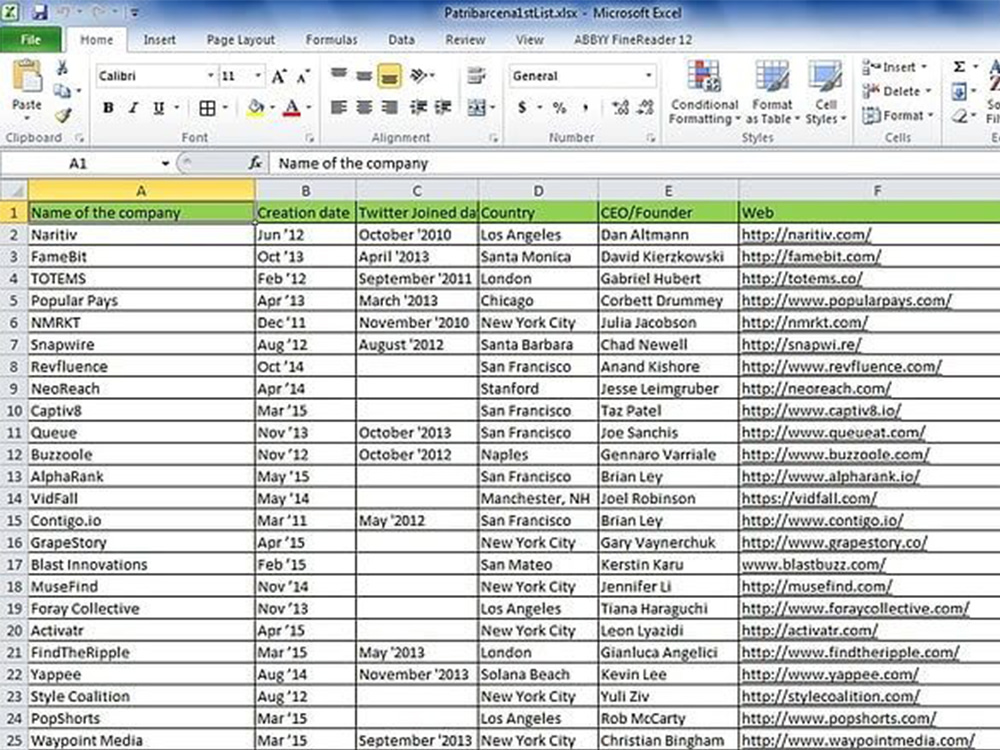Open the http://www.buzzoole.com/ hyperlink
The height and width of the screenshot is (750, 1000).
click(x=835, y=455)
